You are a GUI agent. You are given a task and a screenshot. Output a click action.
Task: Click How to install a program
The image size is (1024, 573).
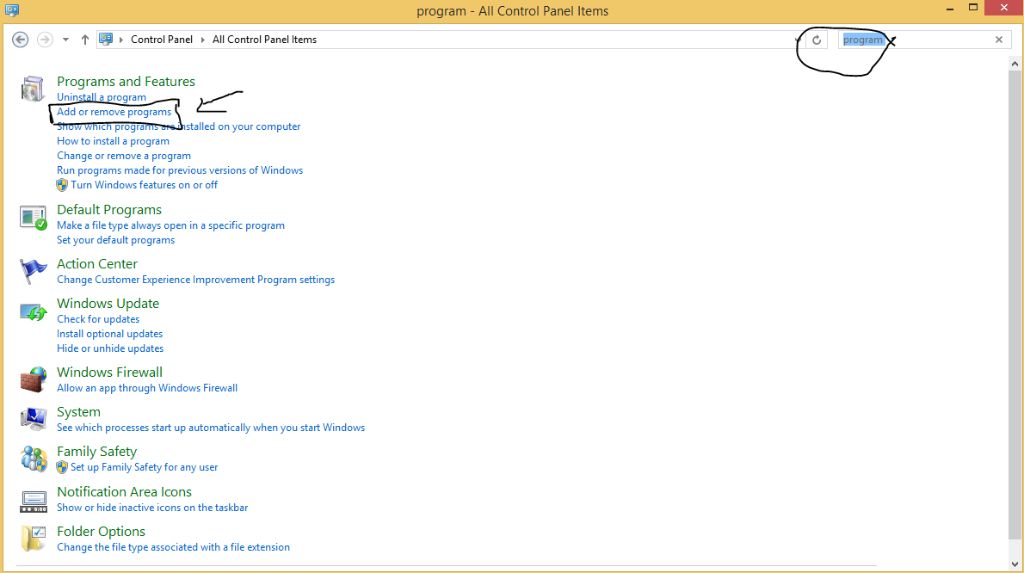[x=113, y=141]
